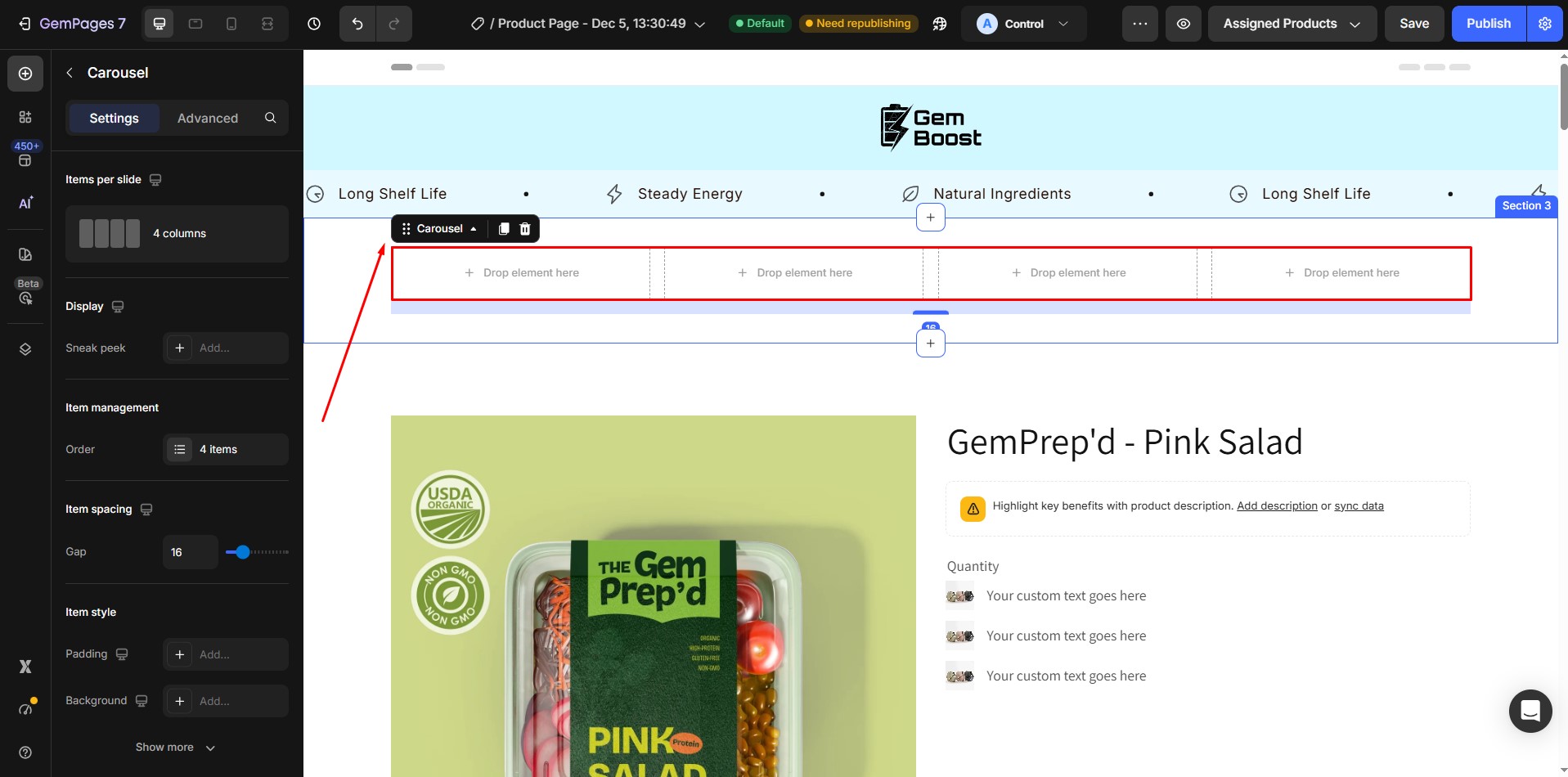Screen dimensions: 1568x777
Task: Switch to desktop device view
Action: [x=159, y=24]
